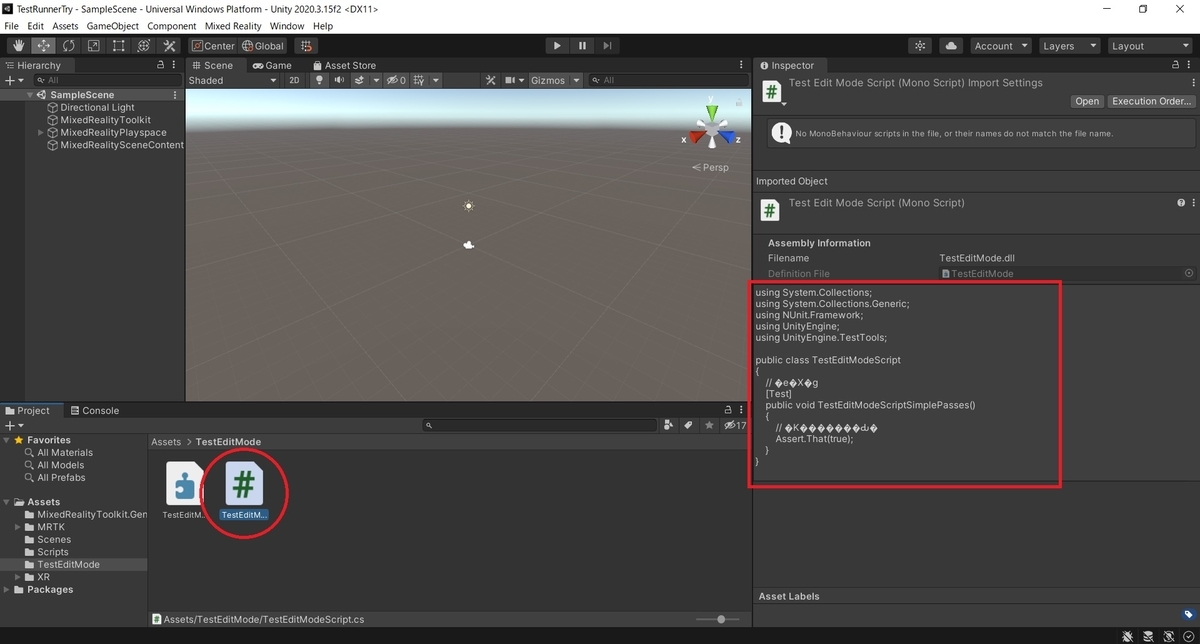The height and width of the screenshot is (644, 1200).
Task: Click the Unity Collab cloud icon
Action: (x=951, y=45)
